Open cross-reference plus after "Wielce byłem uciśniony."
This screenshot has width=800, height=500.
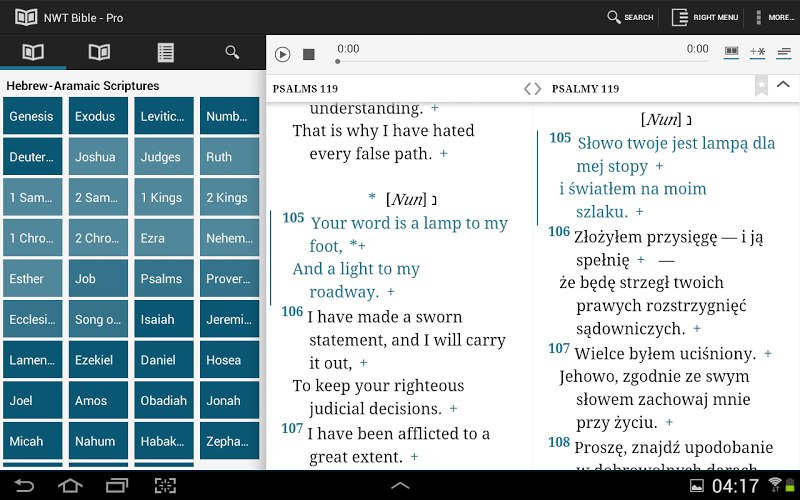pos(767,354)
